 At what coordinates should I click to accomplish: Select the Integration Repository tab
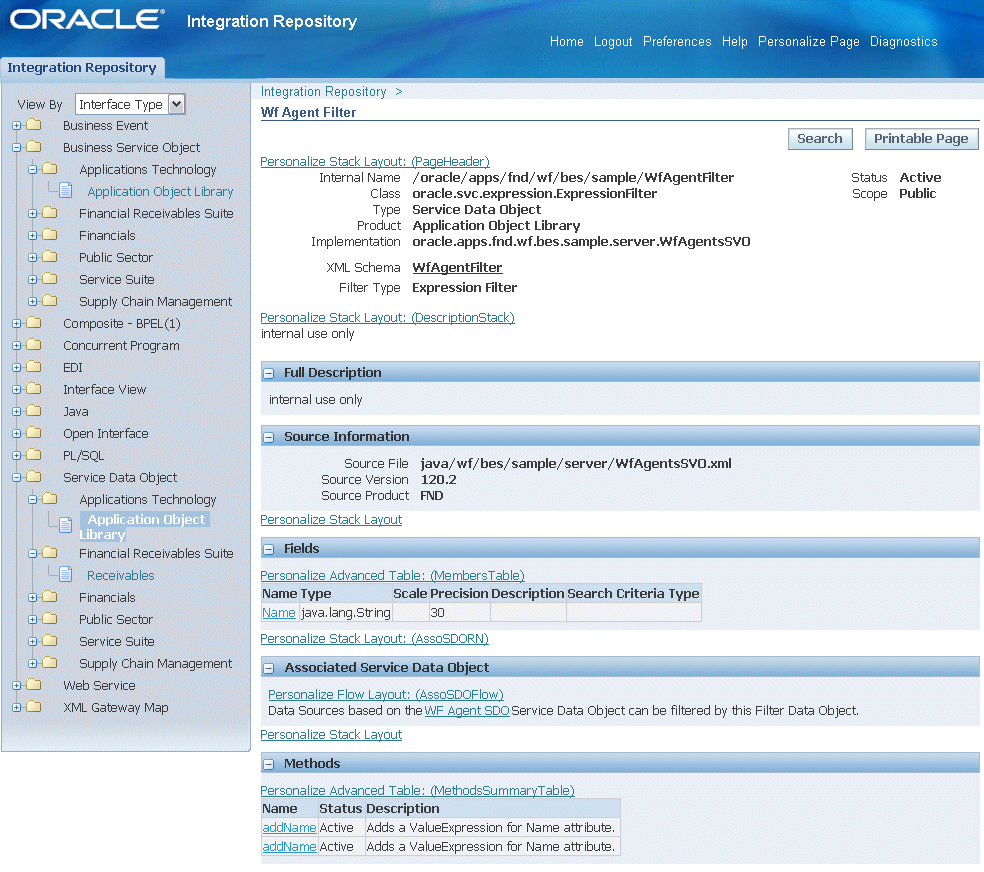coord(82,68)
